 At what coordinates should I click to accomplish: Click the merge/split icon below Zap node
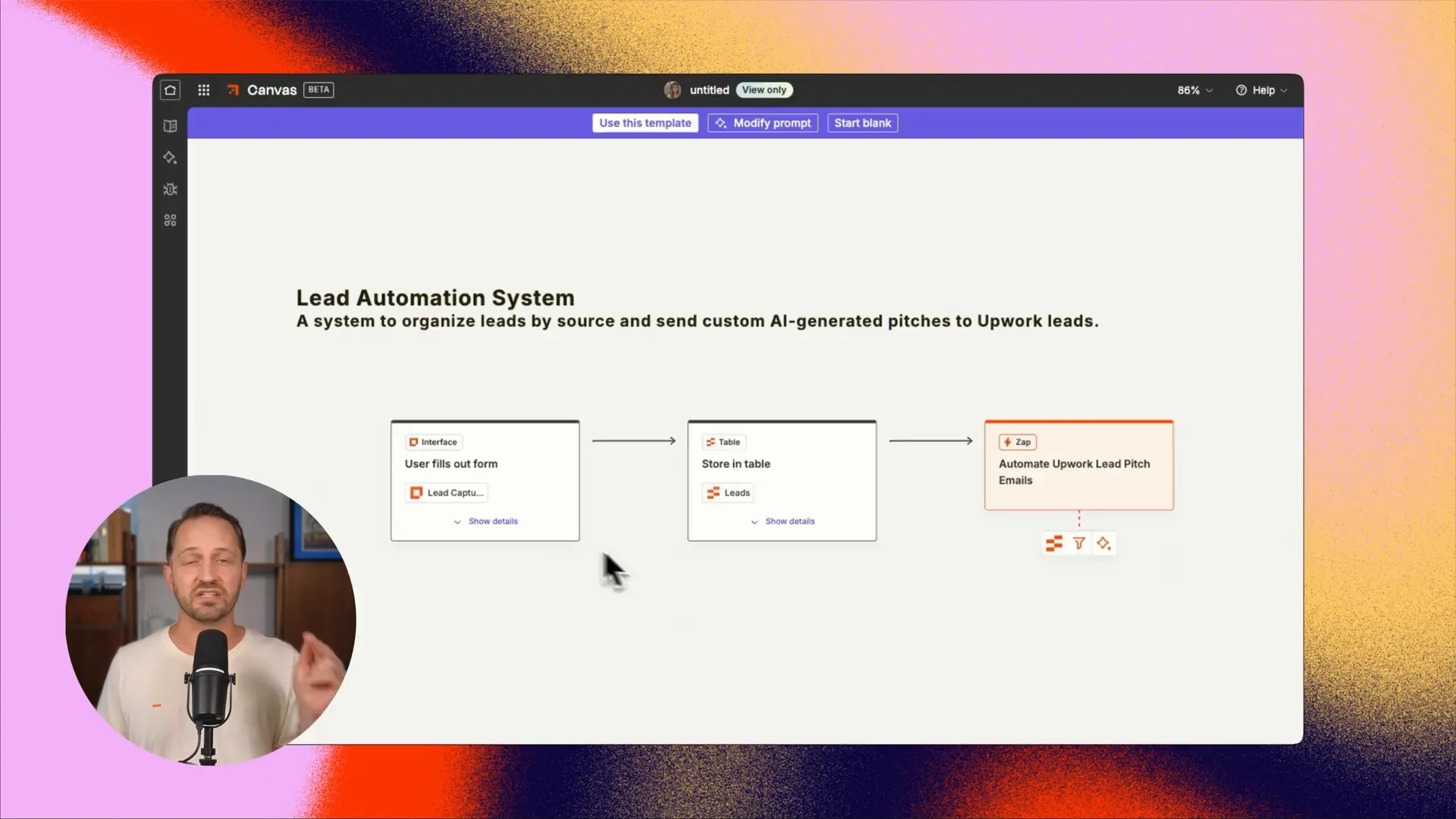click(1054, 542)
